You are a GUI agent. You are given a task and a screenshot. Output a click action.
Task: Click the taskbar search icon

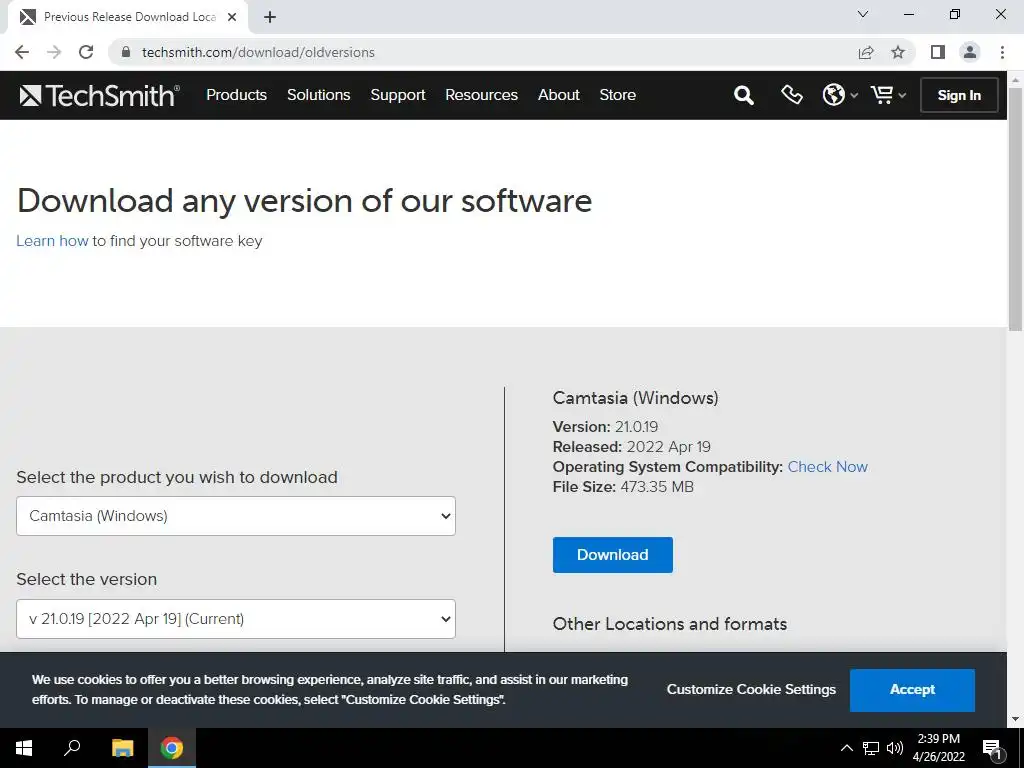(x=72, y=748)
